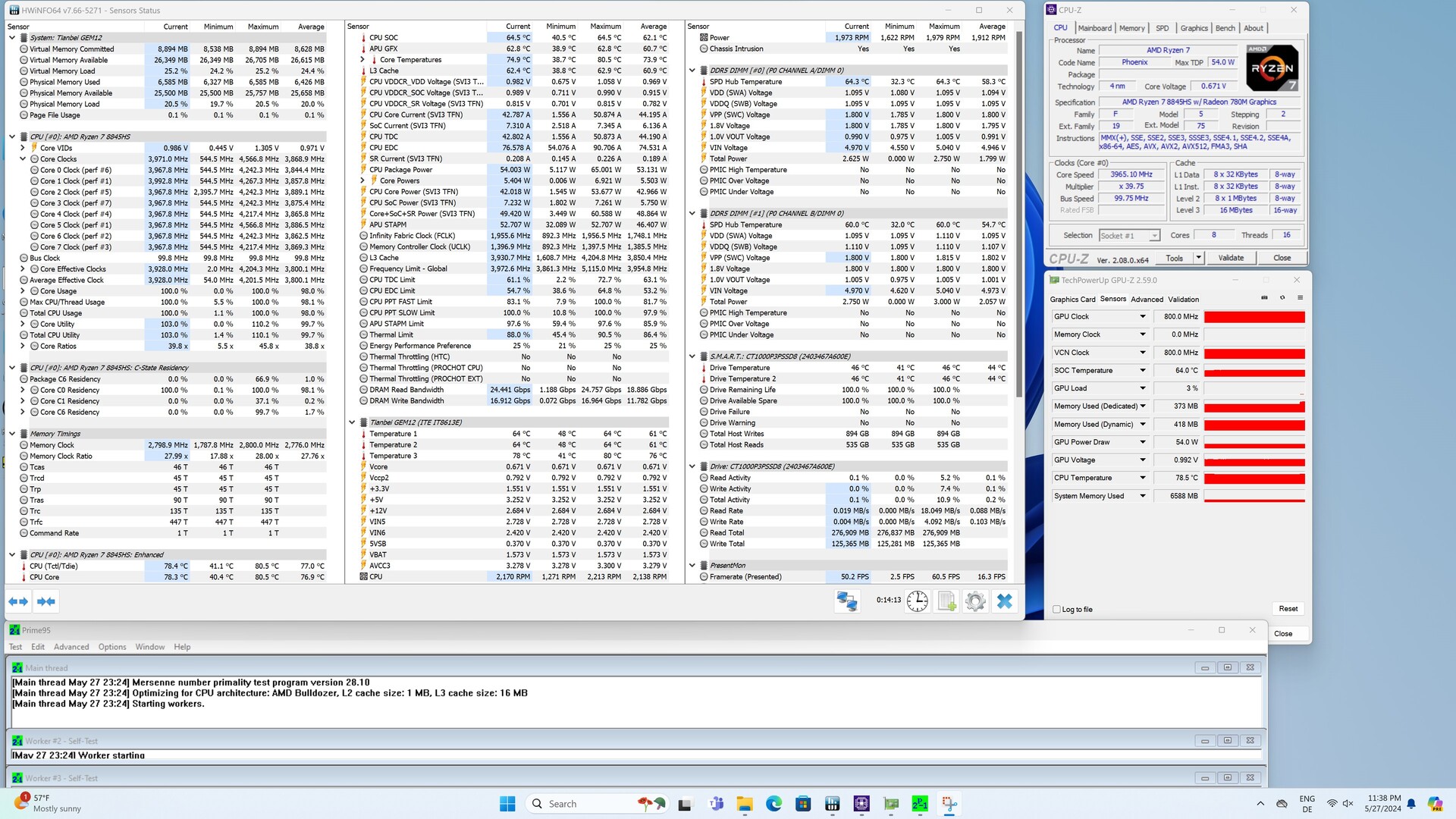
Task: Click GPU-Z screenshot camera icon
Action: pyautogui.click(x=1264, y=298)
